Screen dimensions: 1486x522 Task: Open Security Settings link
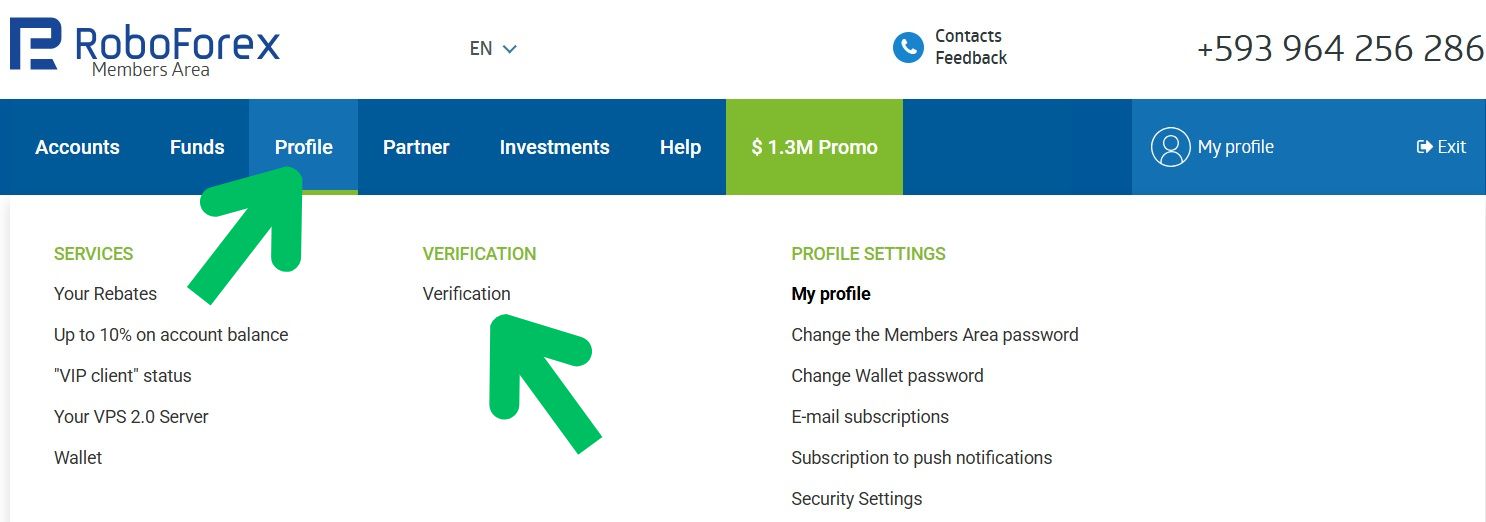click(856, 499)
